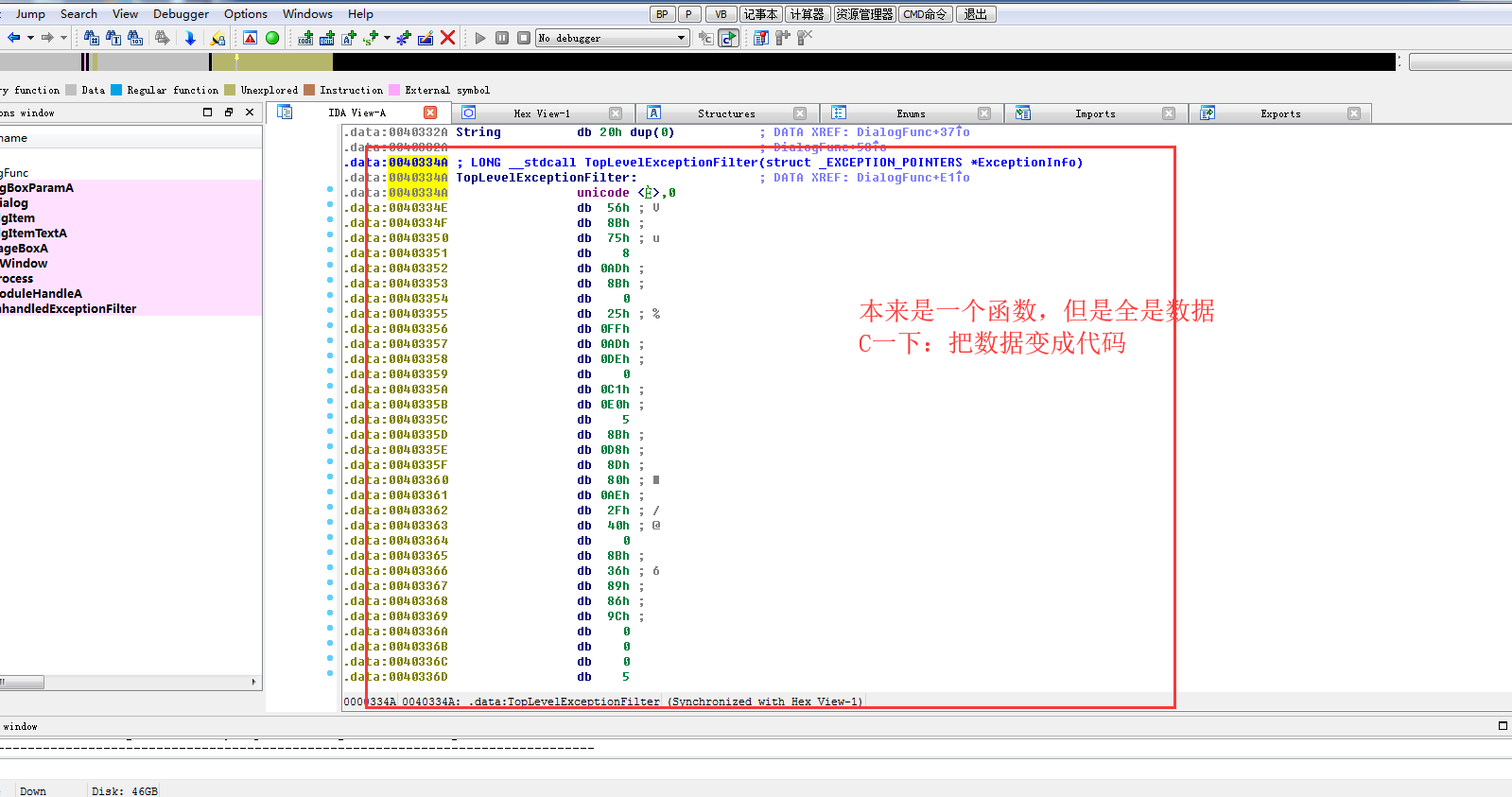Viewport: 1512px width, 797px height.
Task: Click the 退出 button
Action: pos(976,14)
